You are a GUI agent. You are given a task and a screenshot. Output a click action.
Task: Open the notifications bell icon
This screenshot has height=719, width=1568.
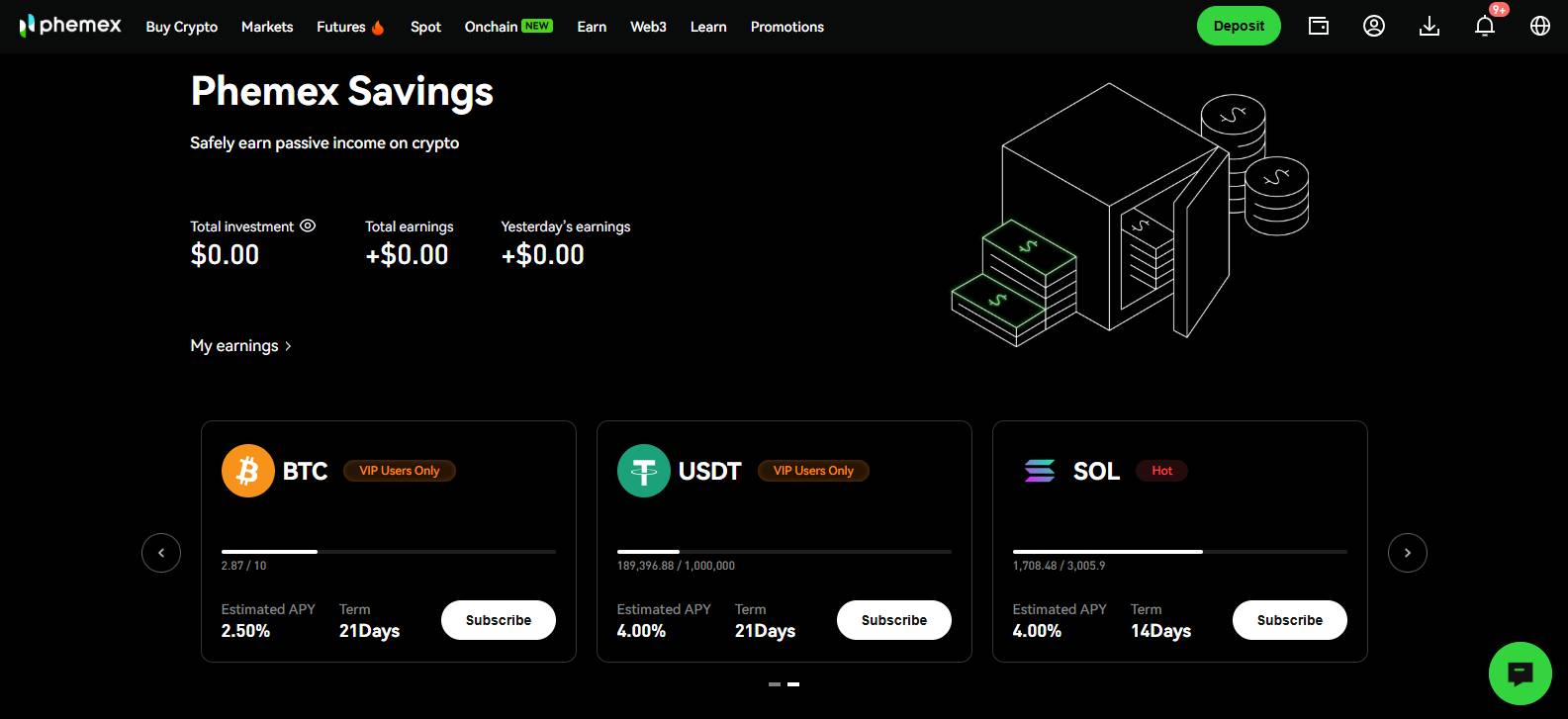(x=1485, y=27)
